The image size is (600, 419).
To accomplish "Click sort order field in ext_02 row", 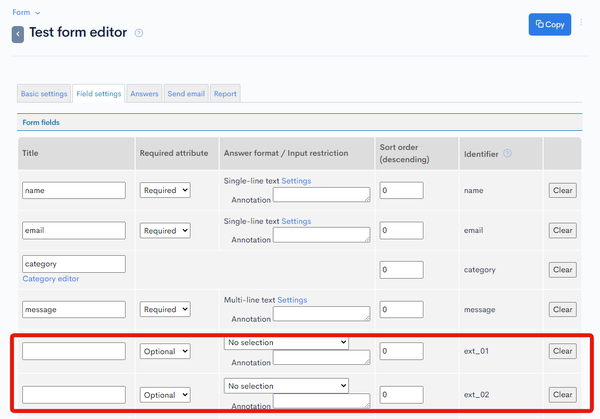I will click(401, 395).
